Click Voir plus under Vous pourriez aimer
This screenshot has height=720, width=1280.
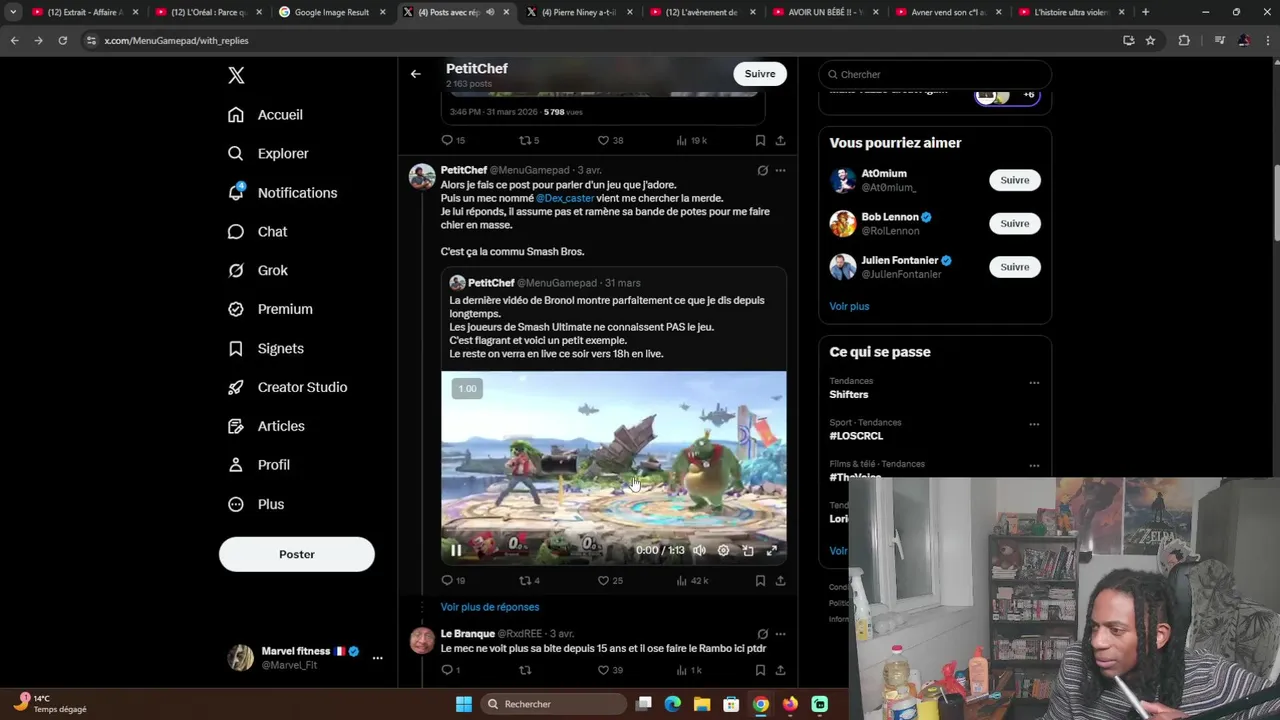[849, 306]
